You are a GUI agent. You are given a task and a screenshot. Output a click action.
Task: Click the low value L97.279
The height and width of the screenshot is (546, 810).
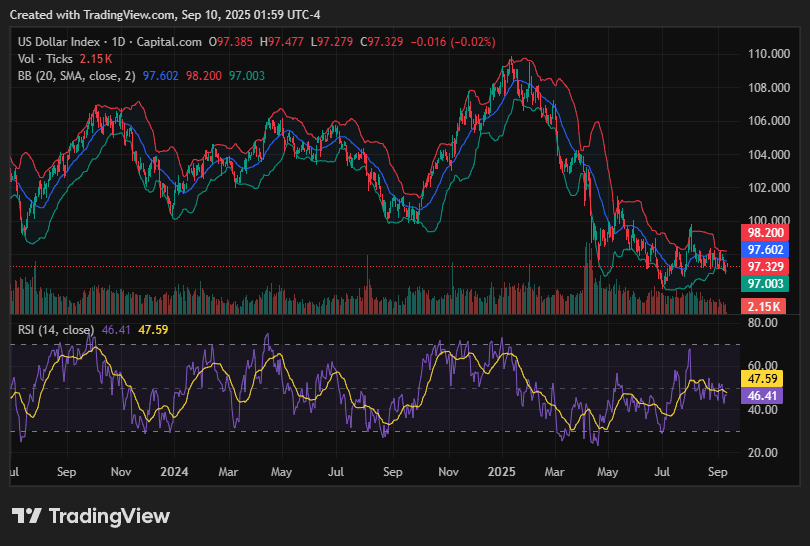[332, 42]
